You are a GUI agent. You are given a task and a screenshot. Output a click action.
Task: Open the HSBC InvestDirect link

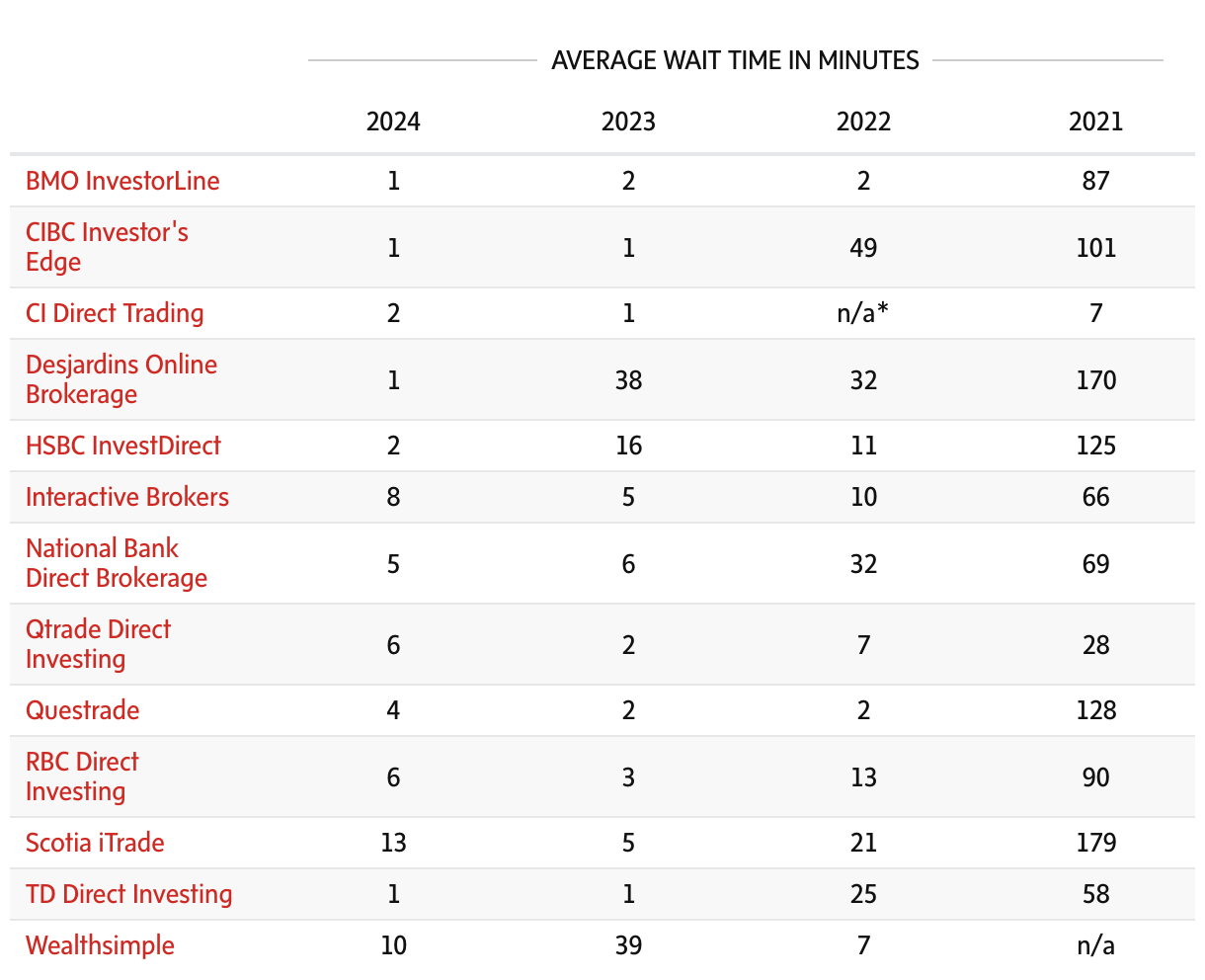coord(123,446)
